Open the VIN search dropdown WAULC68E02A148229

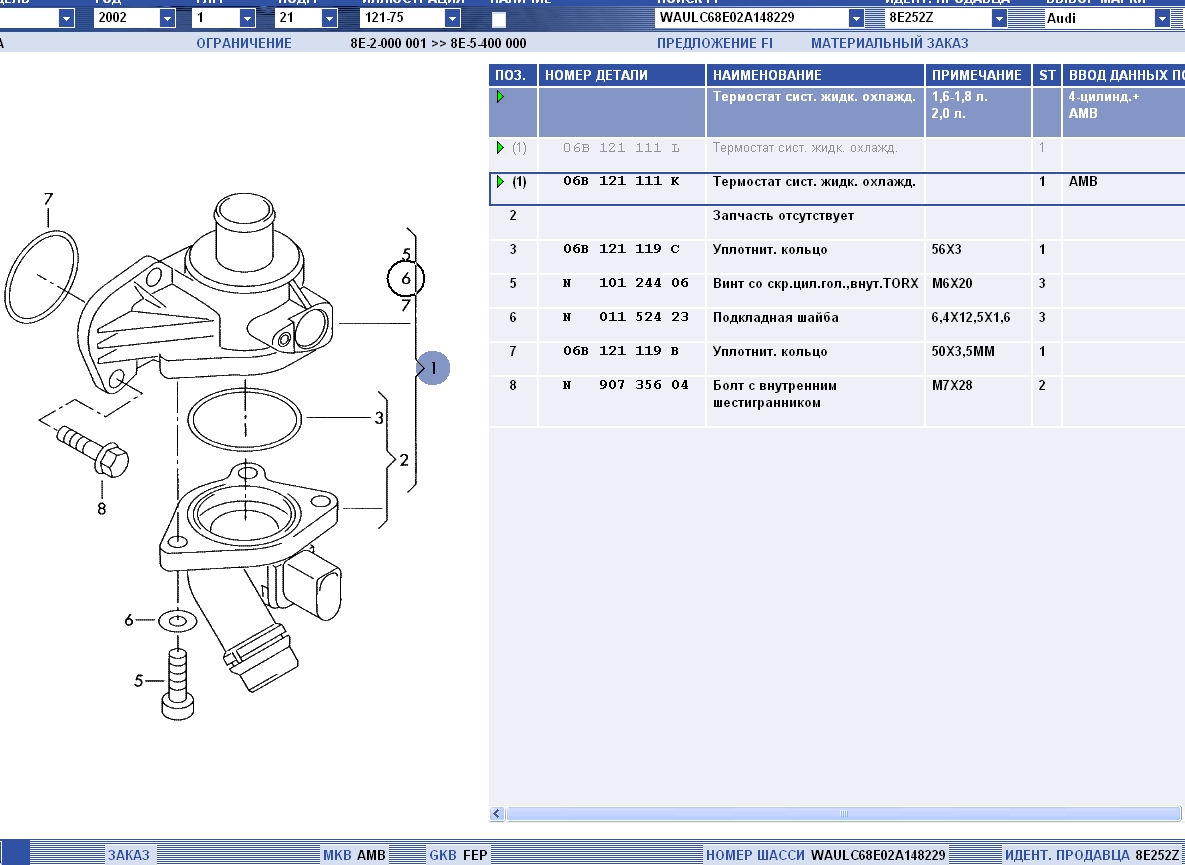[856, 18]
